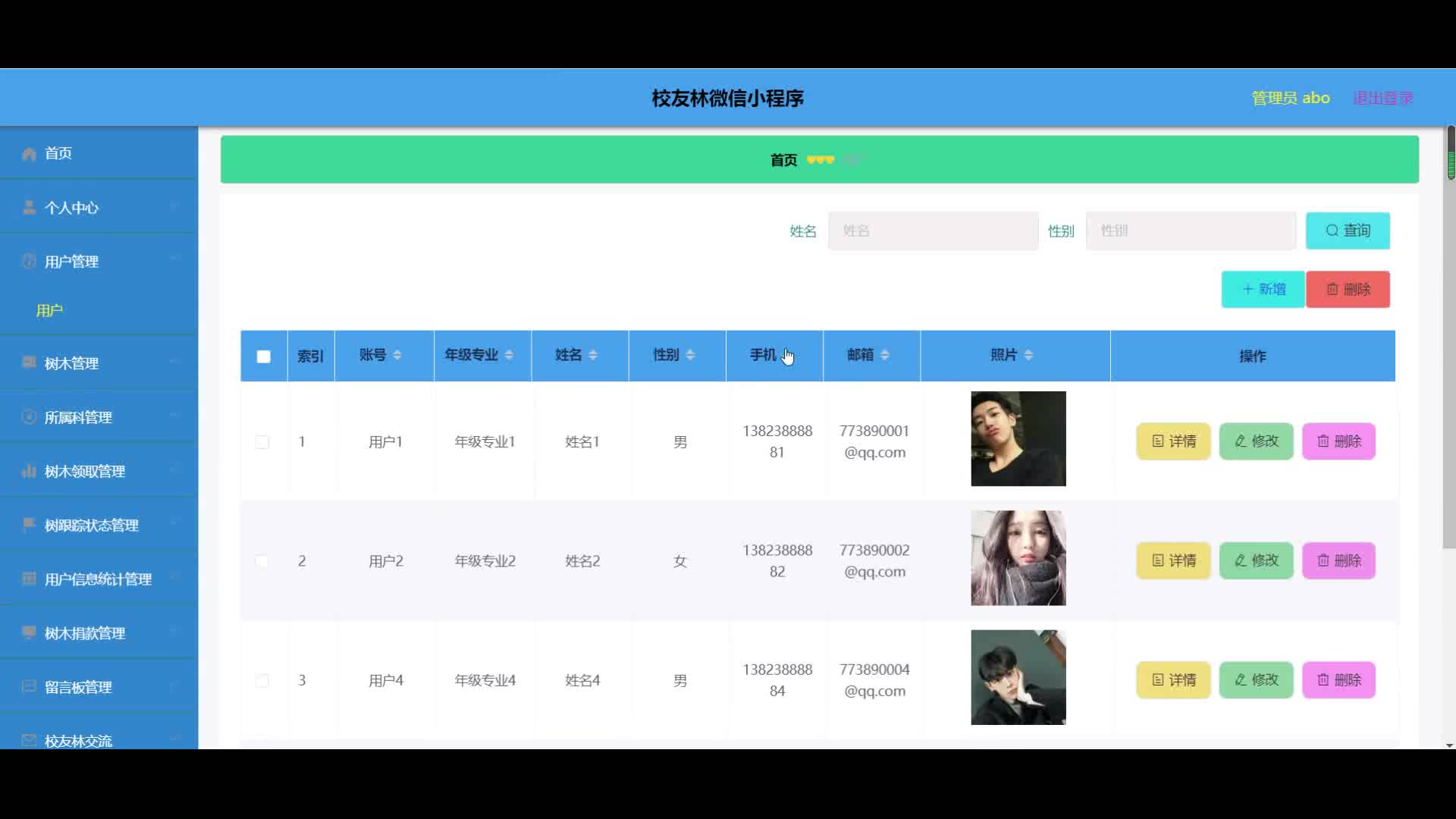This screenshot has height=819, width=1456.
Task: Click the person icon next to 个人中心
Action: click(29, 208)
